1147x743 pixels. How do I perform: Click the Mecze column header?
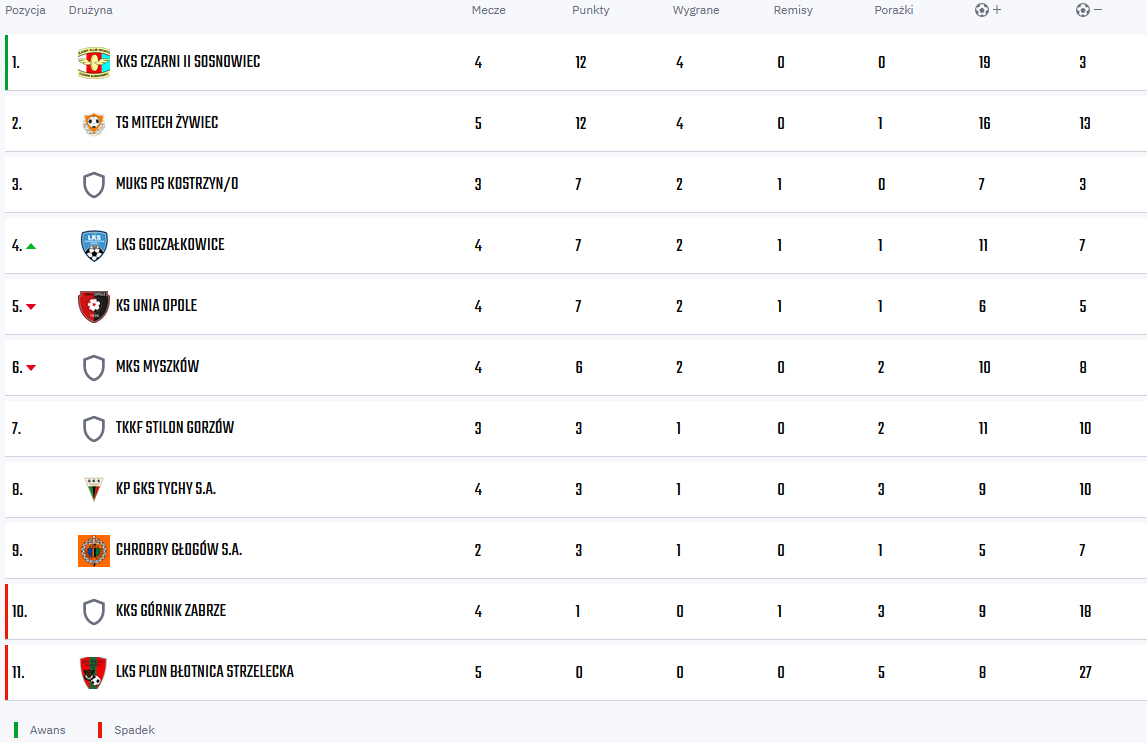(x=489, y=10)
